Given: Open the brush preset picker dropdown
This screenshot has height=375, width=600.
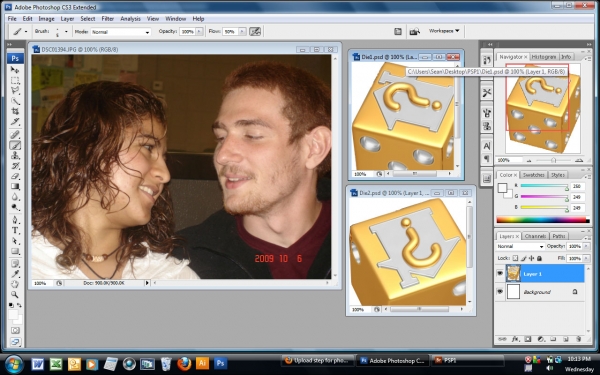Looking at the screenshot, I should (66, 31).
